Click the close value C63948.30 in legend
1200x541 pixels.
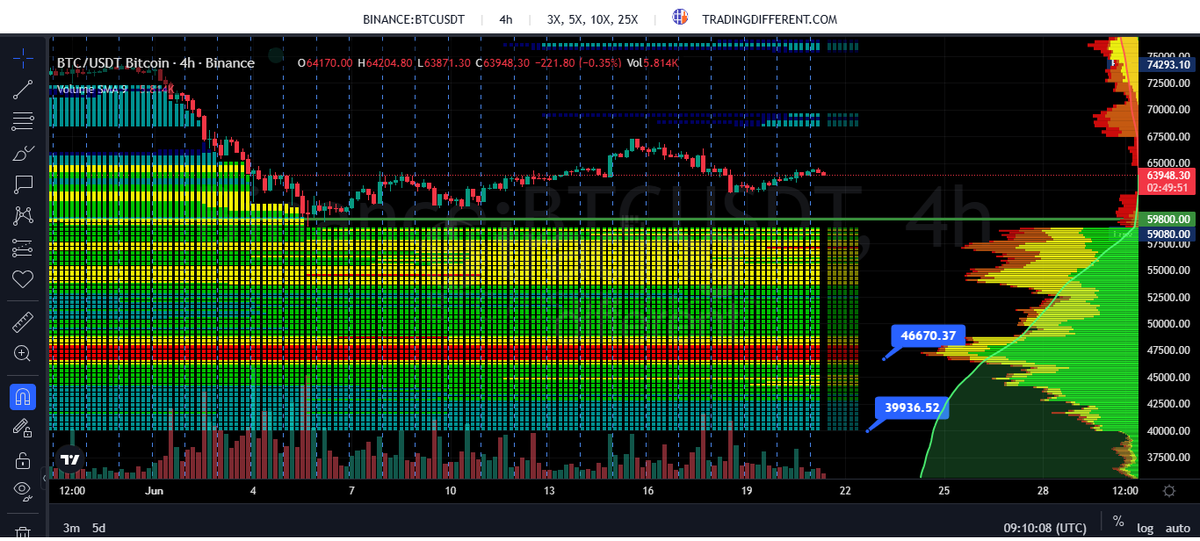click(504, 63)
